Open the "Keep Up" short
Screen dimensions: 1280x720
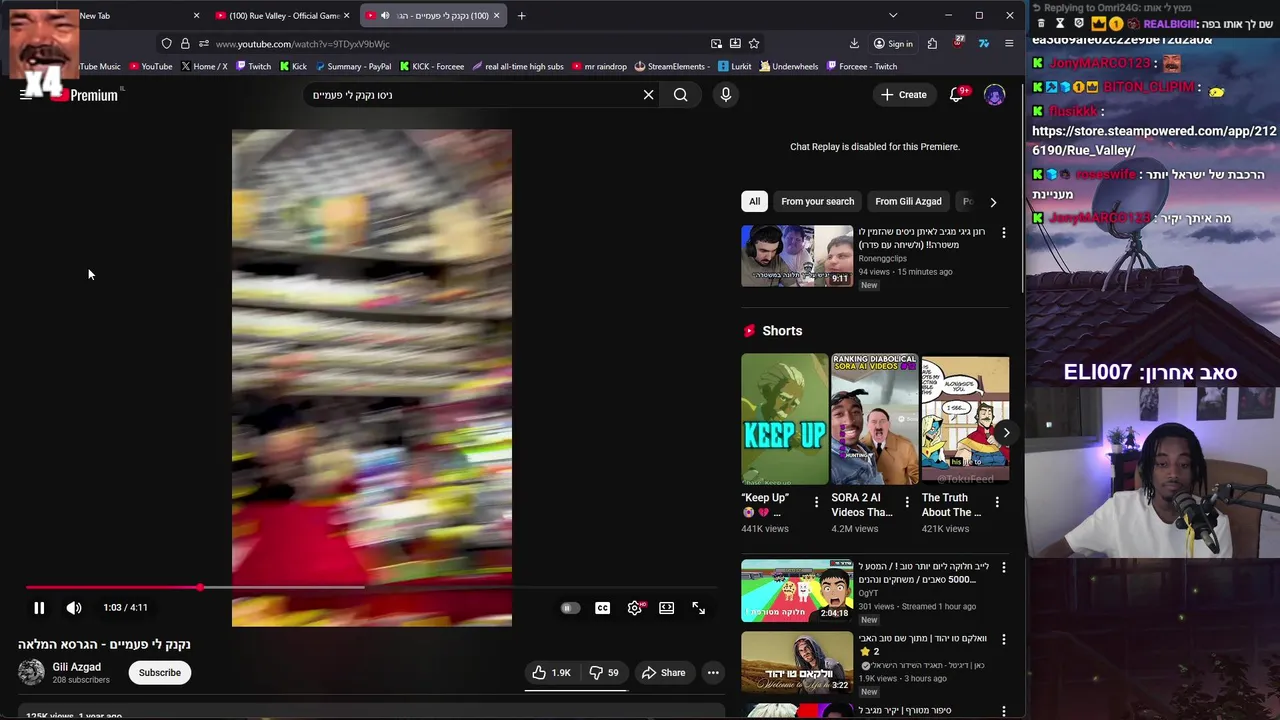tap(785, 419)
